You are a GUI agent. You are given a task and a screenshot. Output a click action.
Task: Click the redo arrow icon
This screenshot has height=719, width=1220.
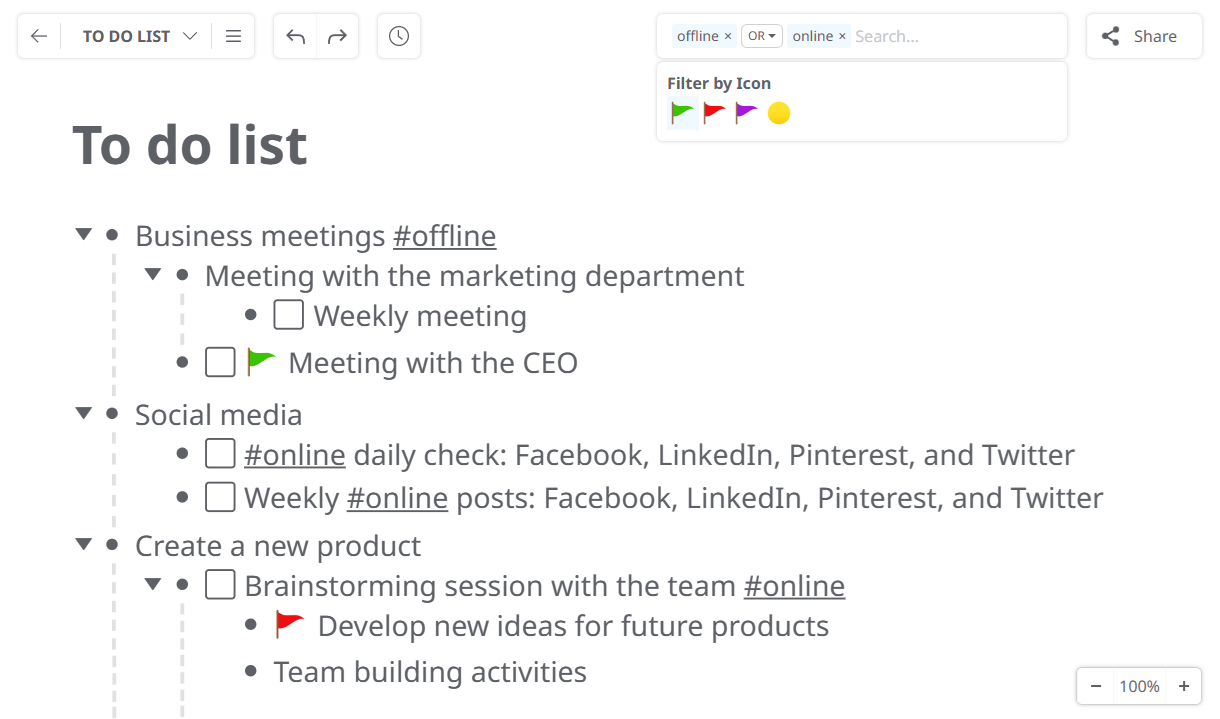pyautogui.click(x=337, y=36)
